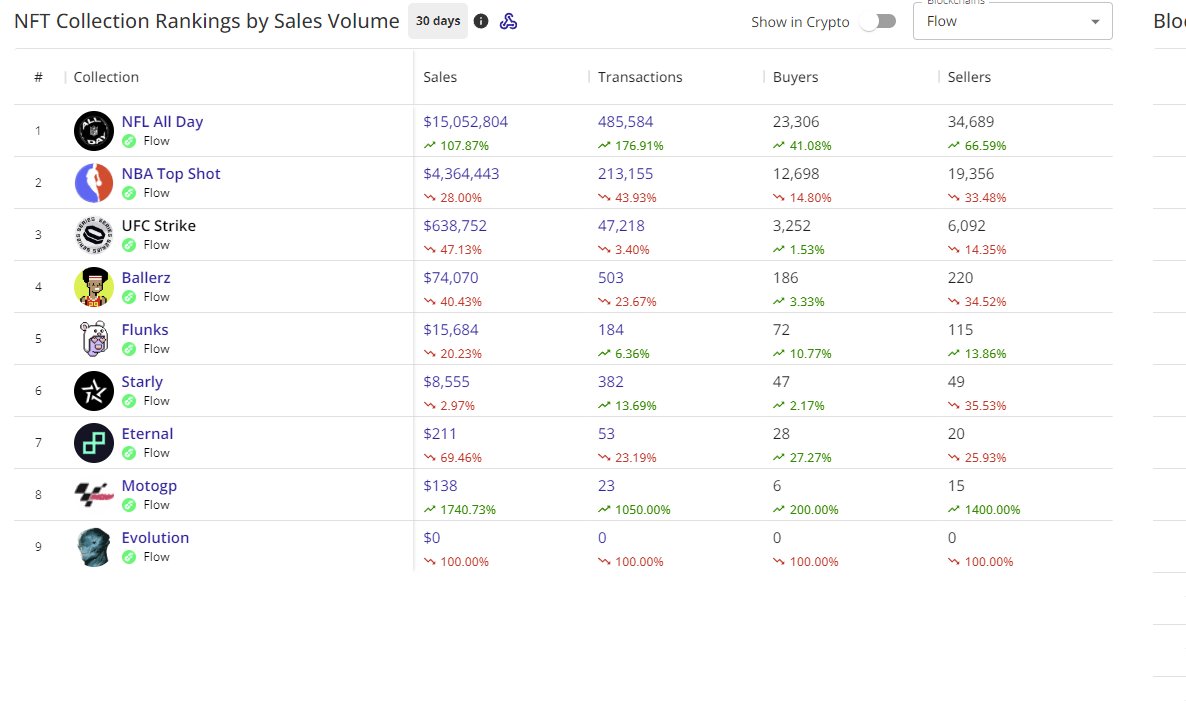Click Flow chain icon under Eternal
Viewport: 1186px width, 715px height.
129,454
